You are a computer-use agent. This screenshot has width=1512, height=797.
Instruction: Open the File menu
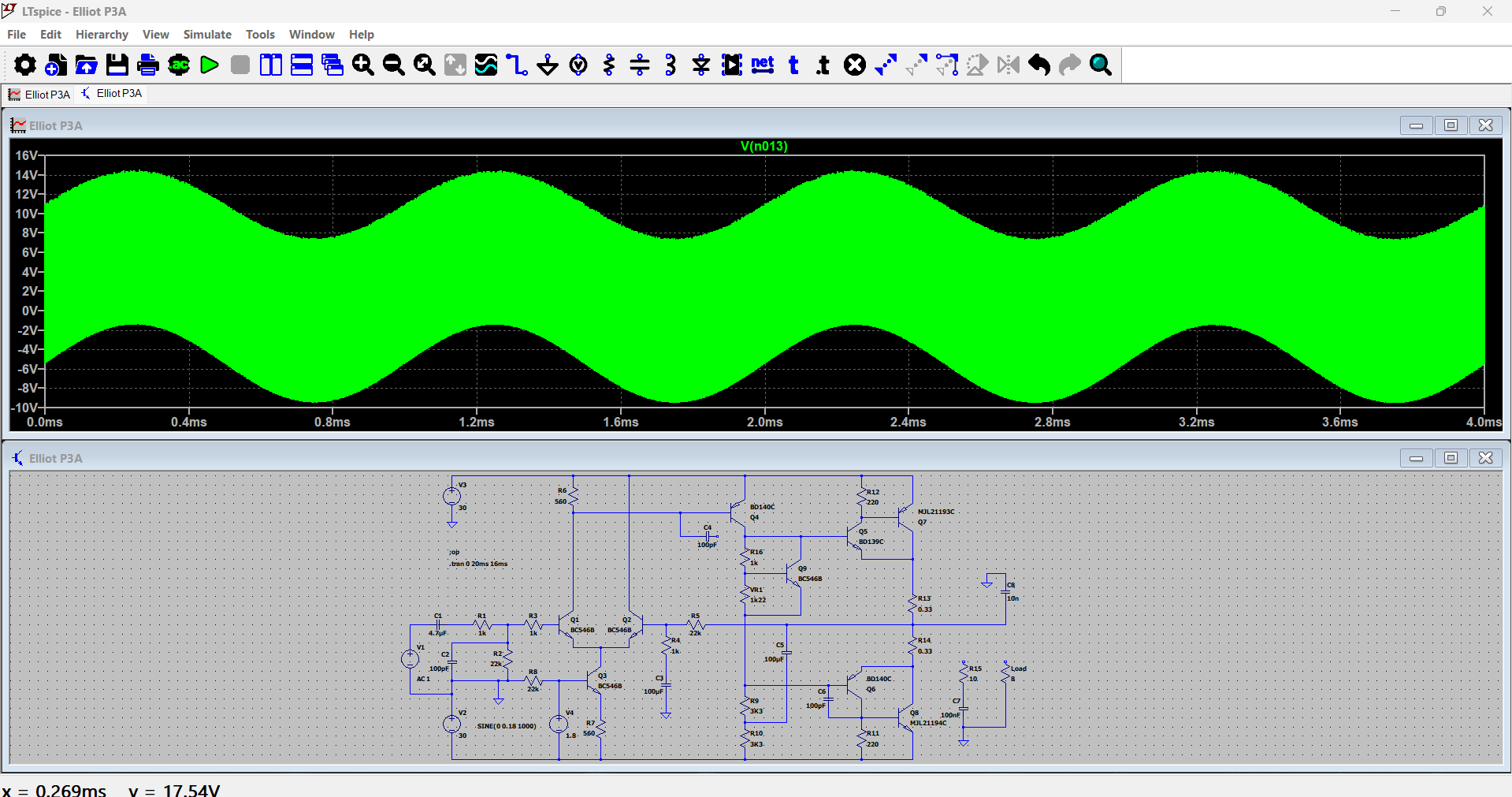click(17, 35)
